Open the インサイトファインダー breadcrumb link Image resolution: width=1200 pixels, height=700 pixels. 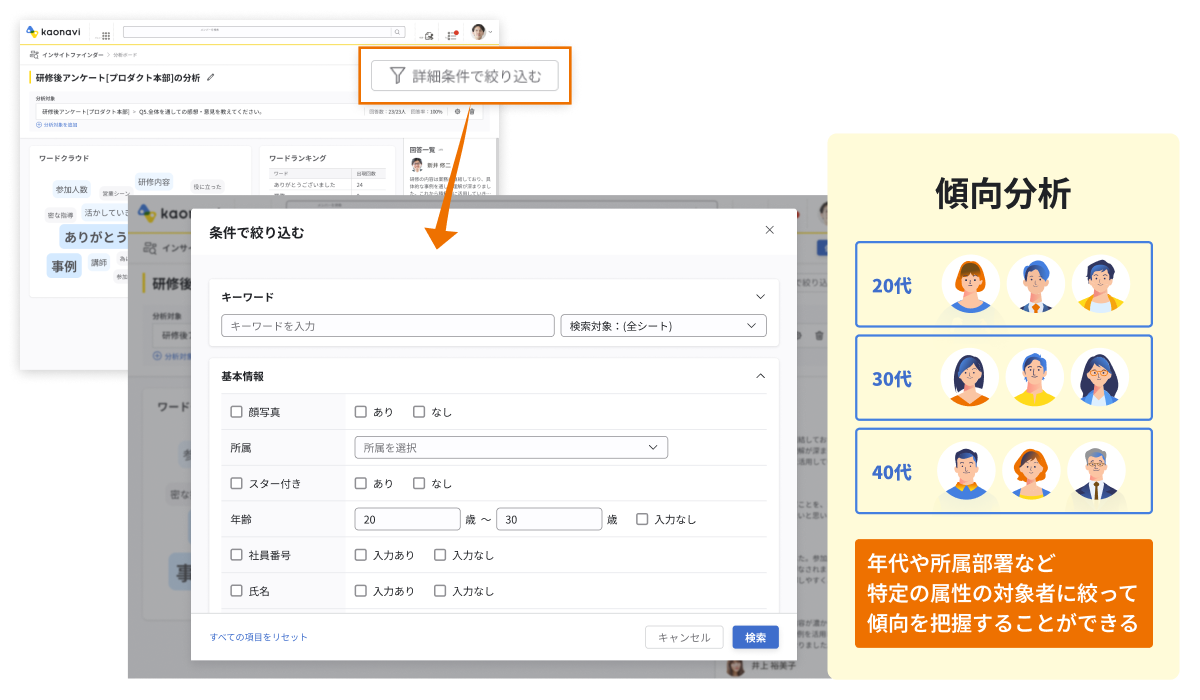point(73,55)
